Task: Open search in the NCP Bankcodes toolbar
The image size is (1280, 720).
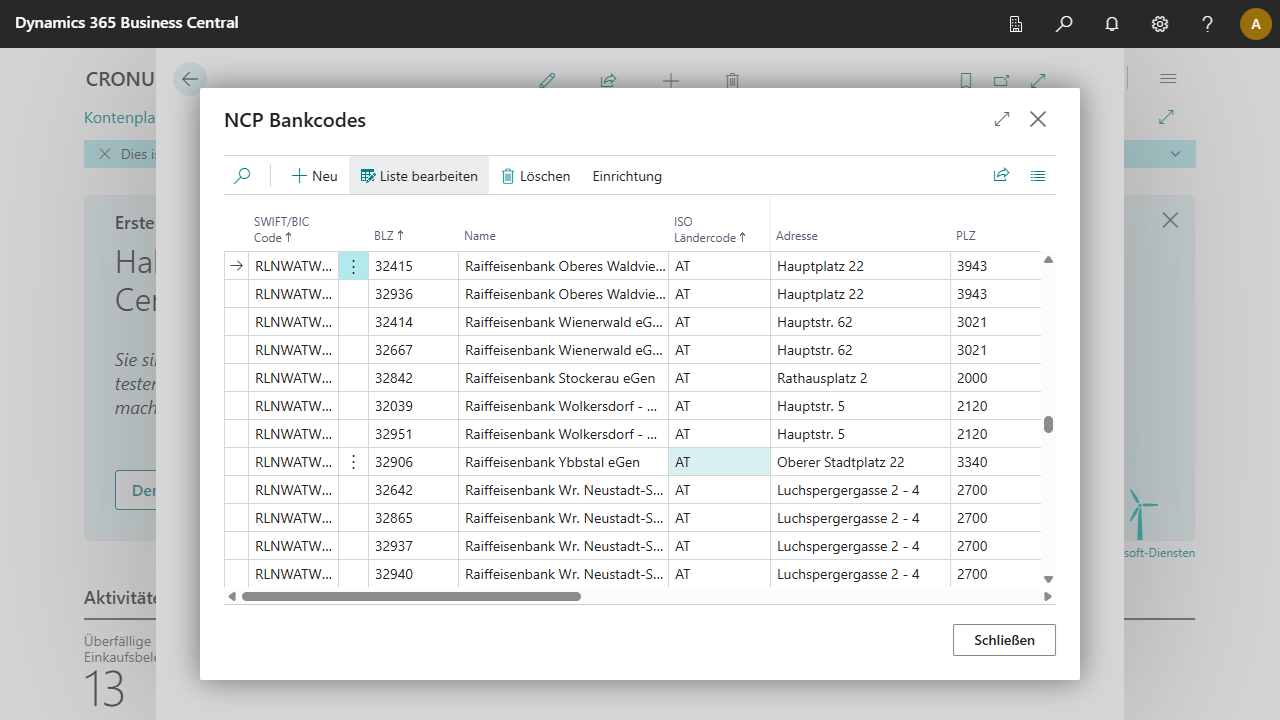Action: click(x=242, y=176)
